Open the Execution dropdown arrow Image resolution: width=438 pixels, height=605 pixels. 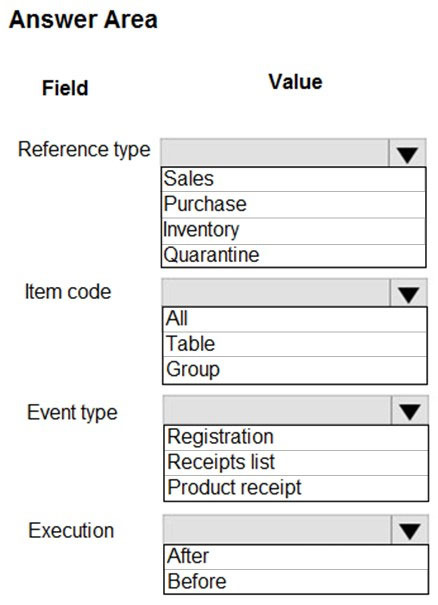[410, 530]
